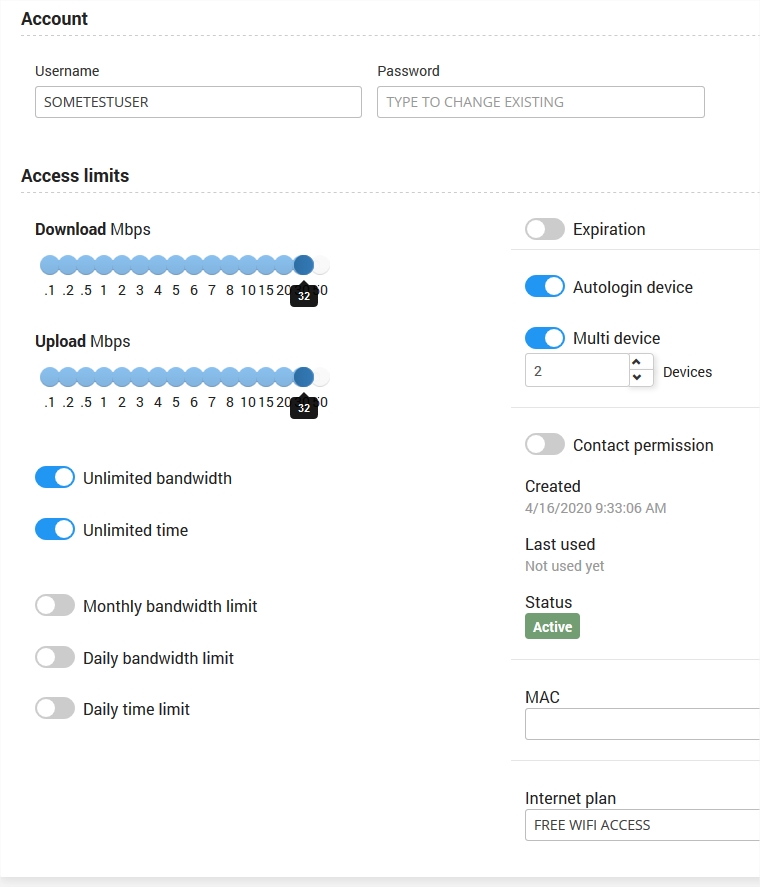This screenshot has height=887, width=760.
Task: Disable Unlimited bandwidth switch
Action: 55,478
